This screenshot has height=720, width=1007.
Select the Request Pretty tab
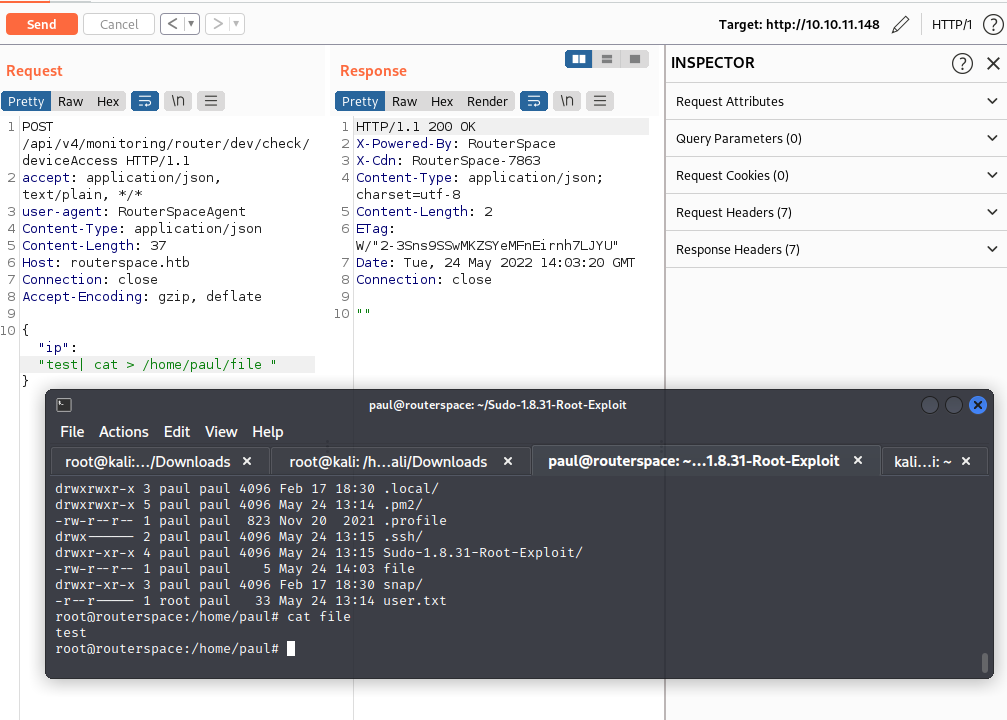(x=26, y=101)
